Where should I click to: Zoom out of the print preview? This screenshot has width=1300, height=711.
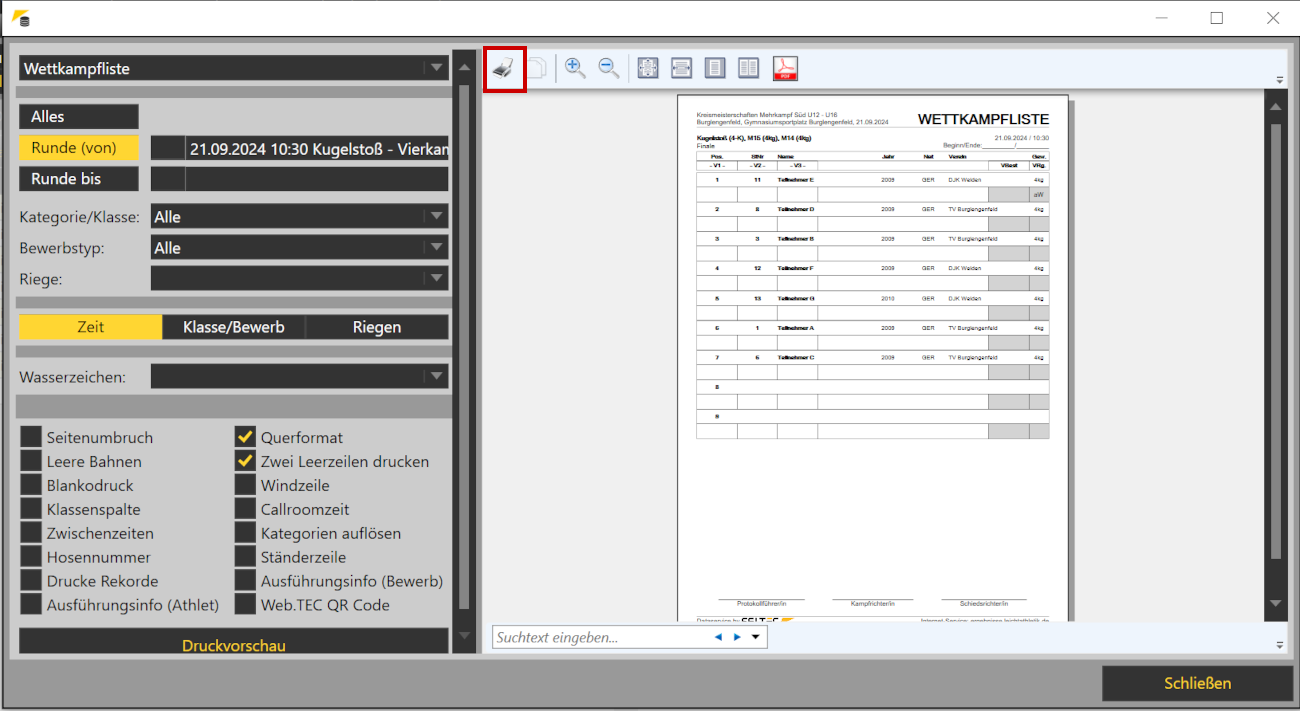tap(608, 68)
